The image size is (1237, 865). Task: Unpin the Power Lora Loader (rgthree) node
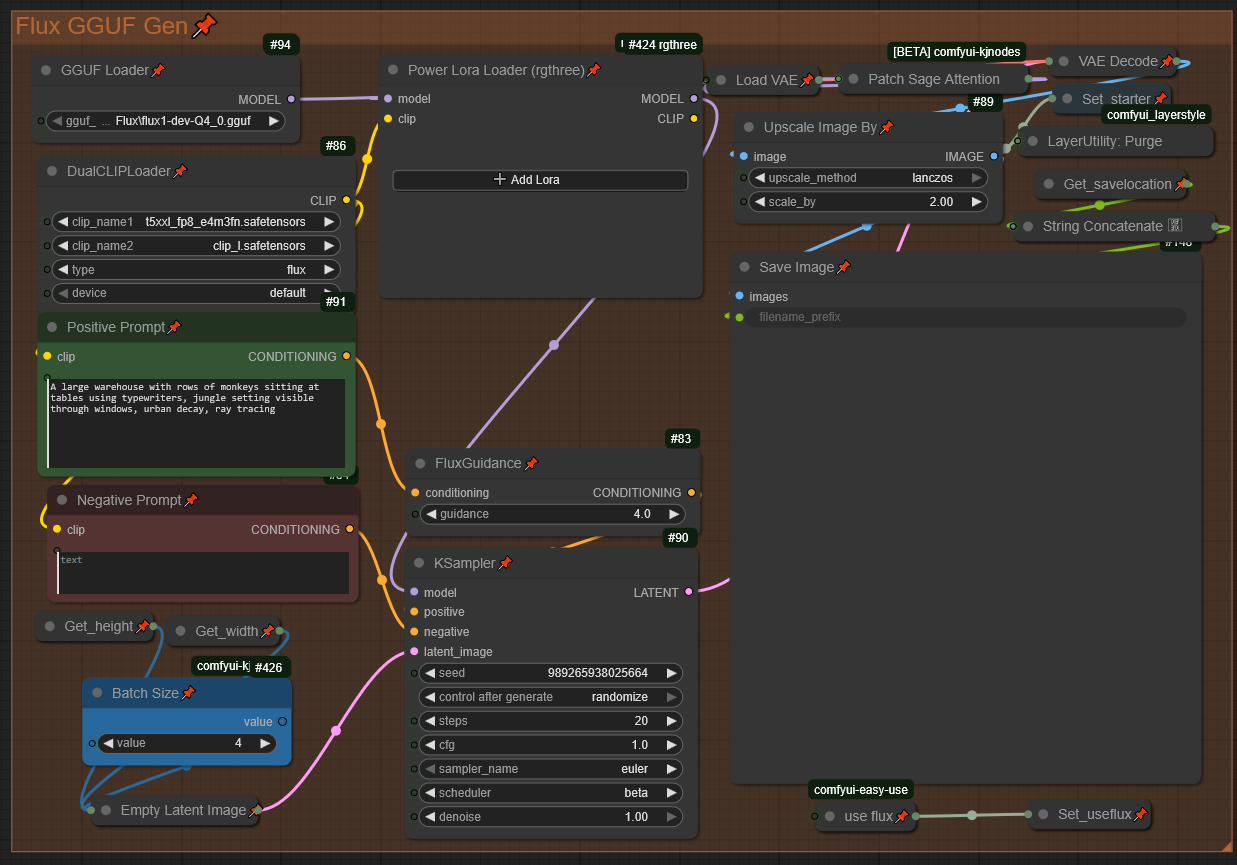click(x=594, y=70)
